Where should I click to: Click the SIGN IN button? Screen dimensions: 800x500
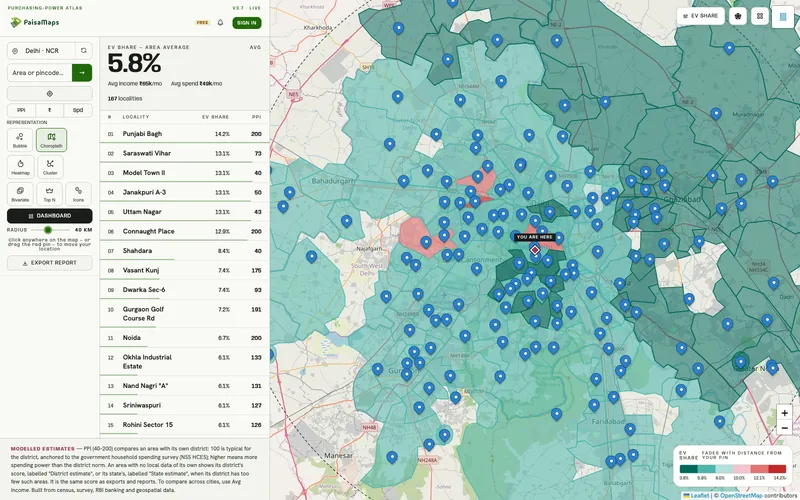click(247, 23)
